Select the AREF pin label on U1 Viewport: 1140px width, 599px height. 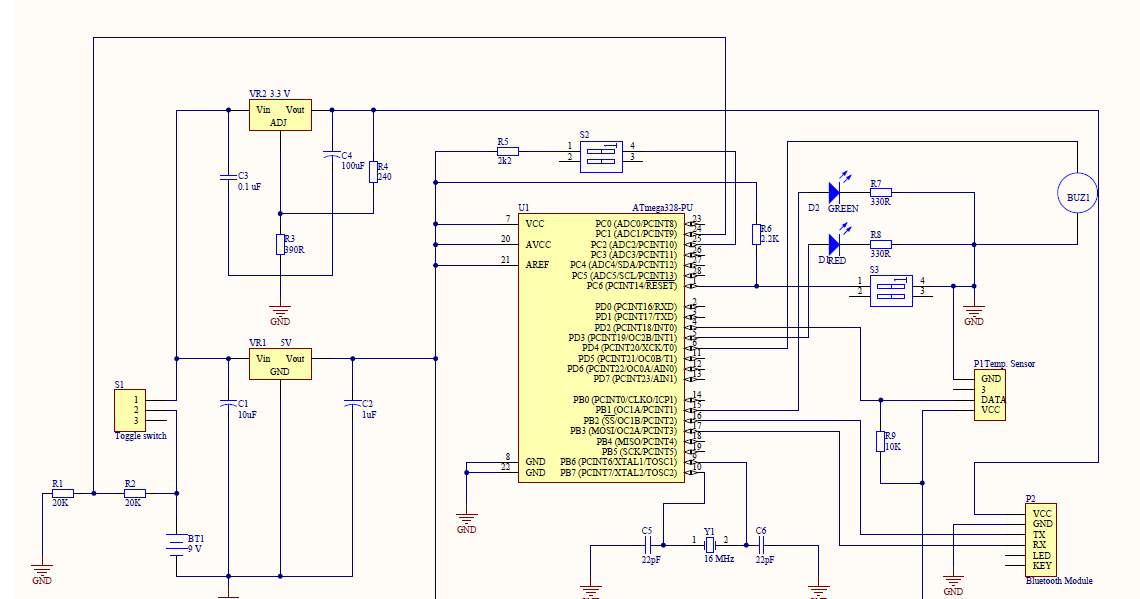point(537,265)
